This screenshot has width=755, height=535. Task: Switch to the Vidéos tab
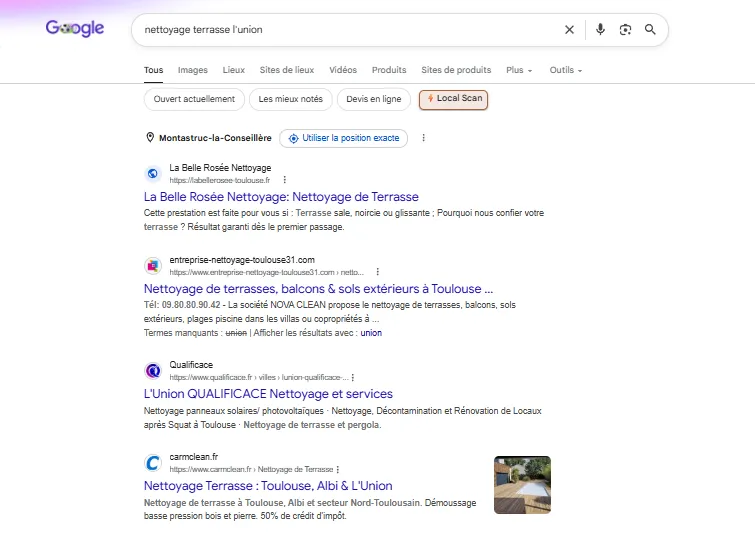(343, 70)
